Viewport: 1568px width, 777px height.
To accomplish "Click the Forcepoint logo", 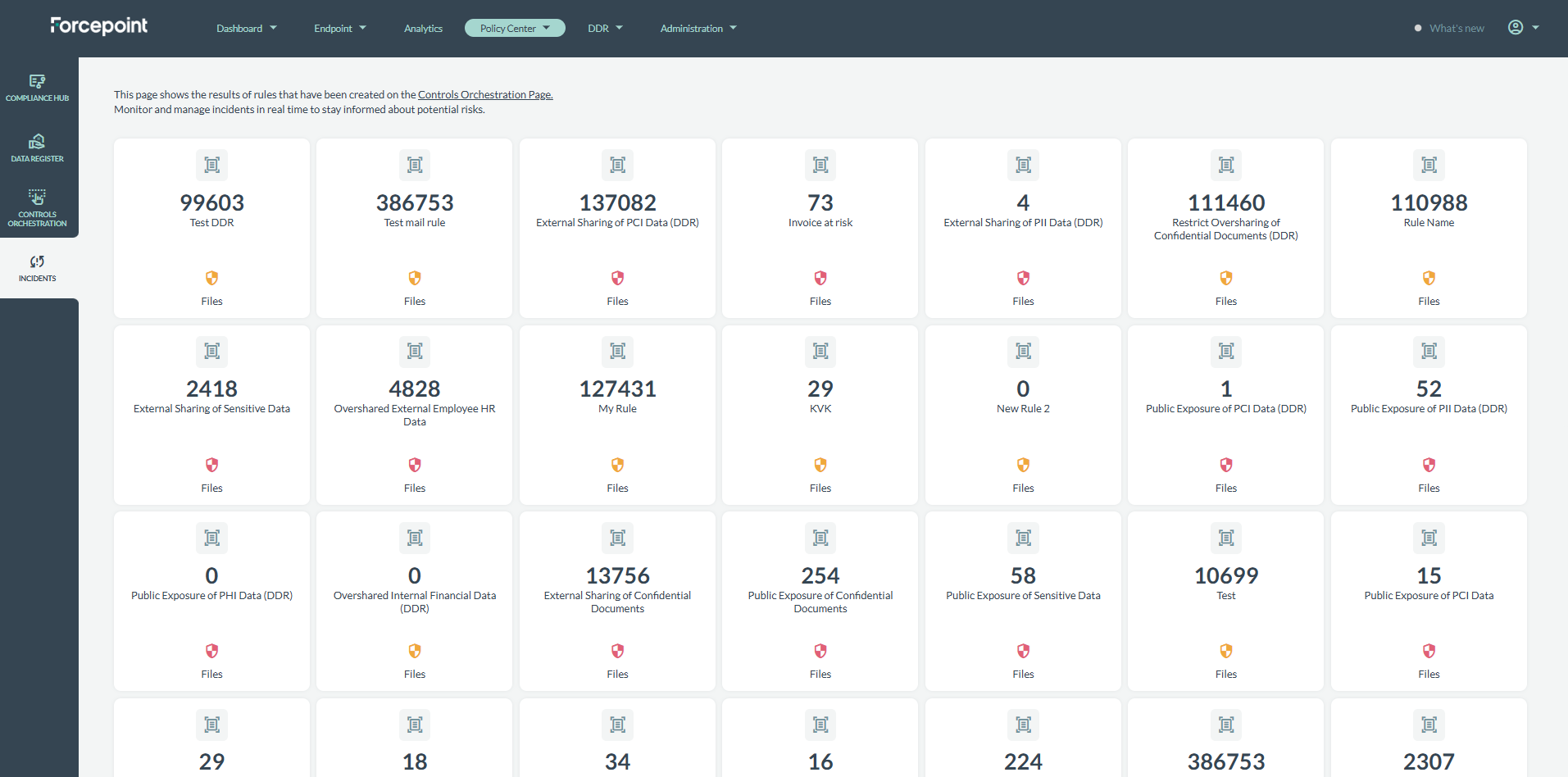I will (99, 26).
